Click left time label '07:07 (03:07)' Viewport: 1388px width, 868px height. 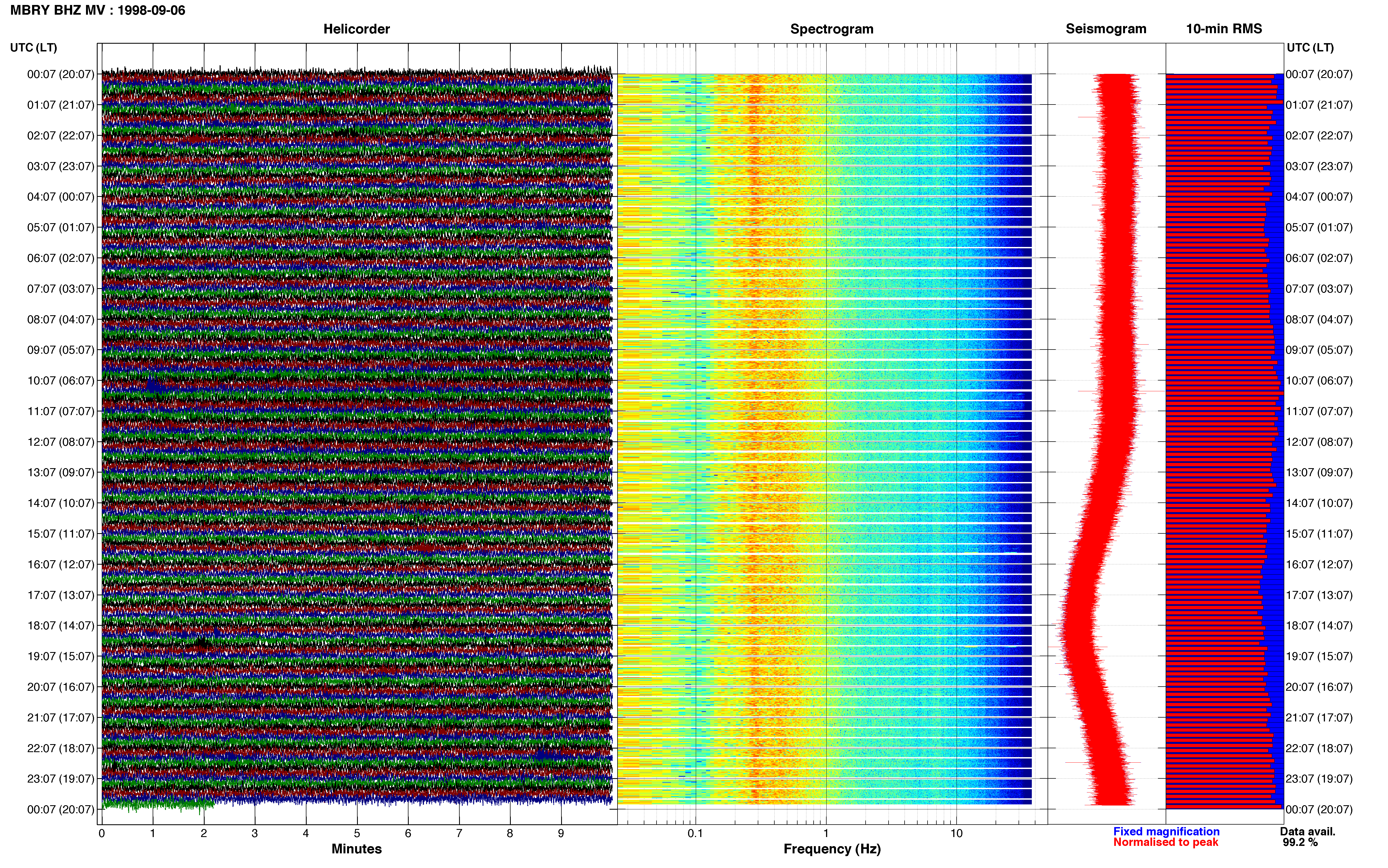coord(60,289)
